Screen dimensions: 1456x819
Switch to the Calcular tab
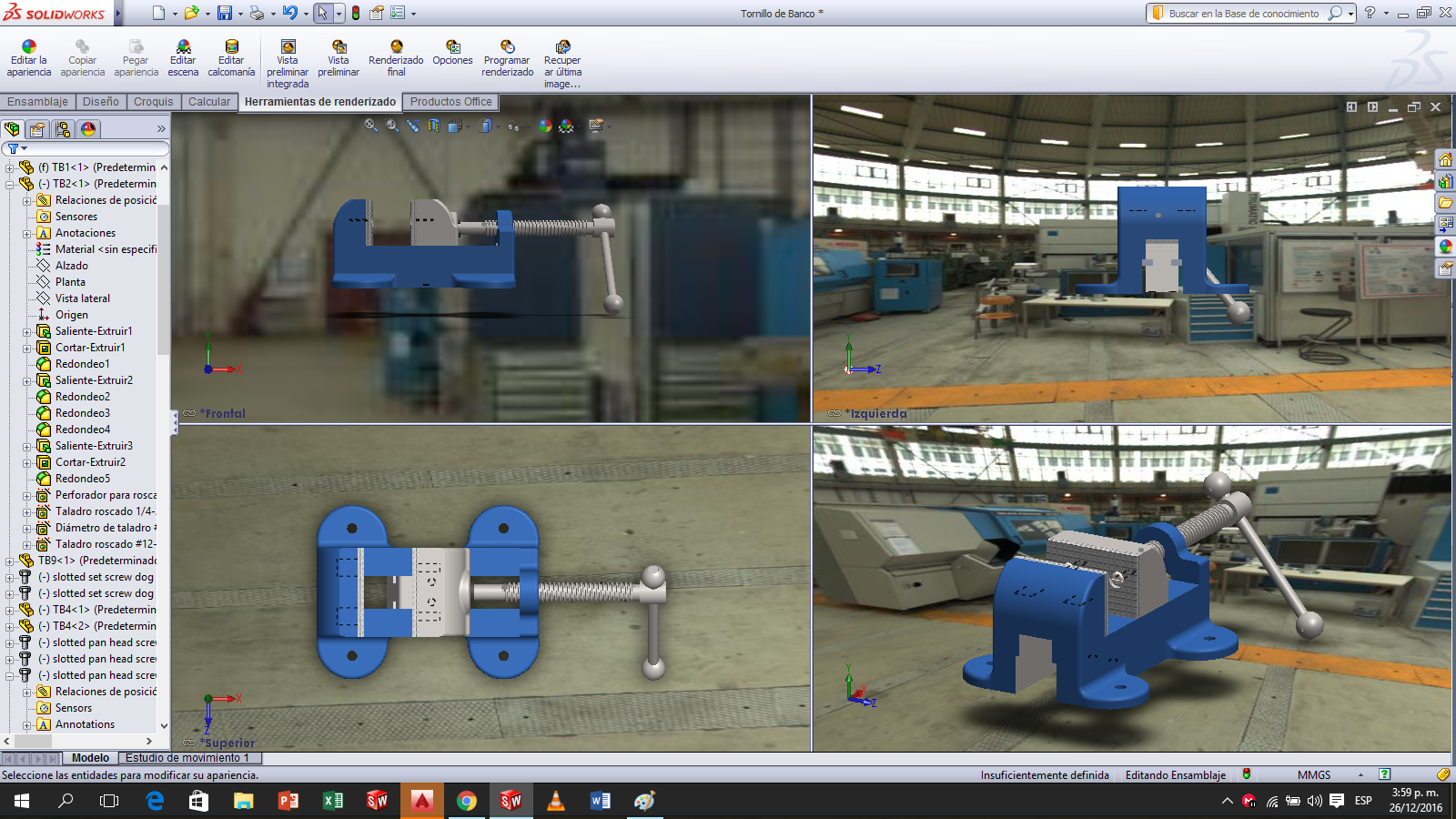(x=209, y=102)
